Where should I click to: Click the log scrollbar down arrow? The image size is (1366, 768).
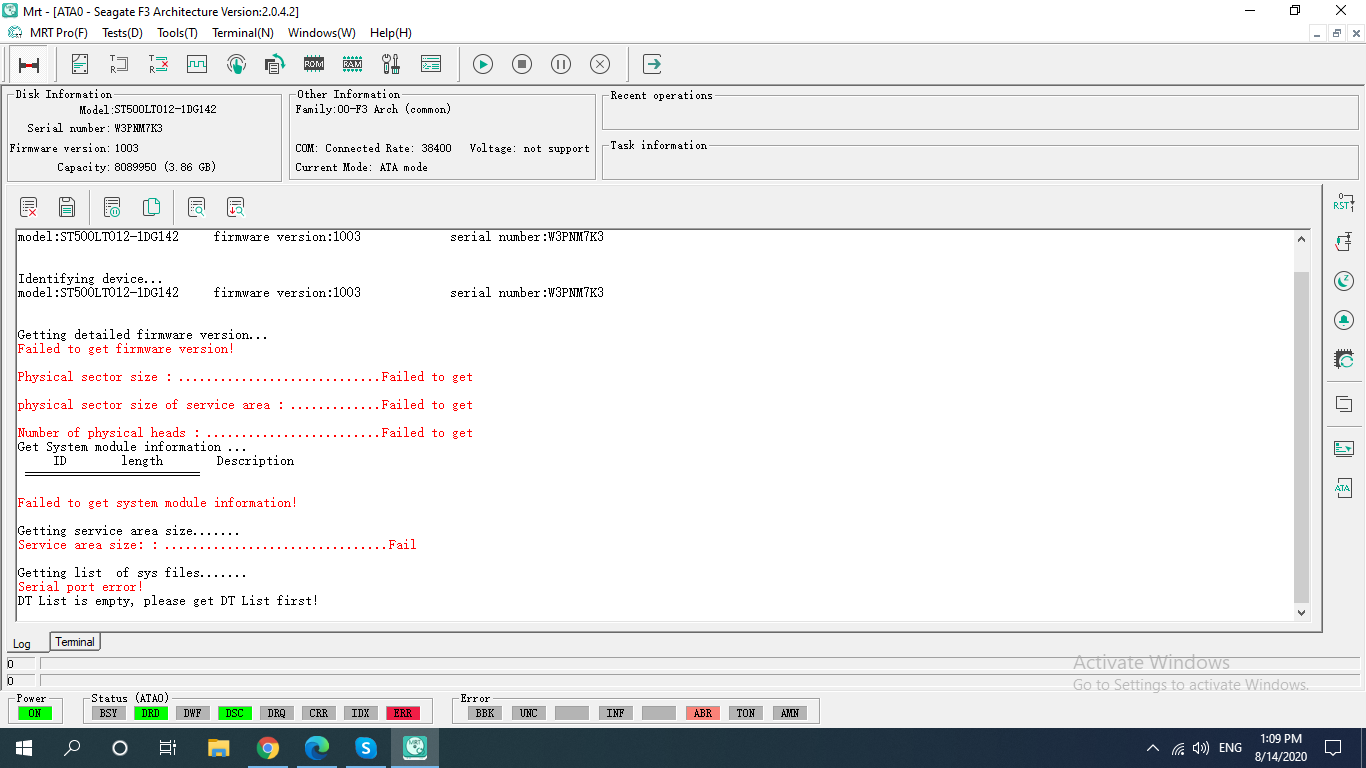coord(1301,612)
